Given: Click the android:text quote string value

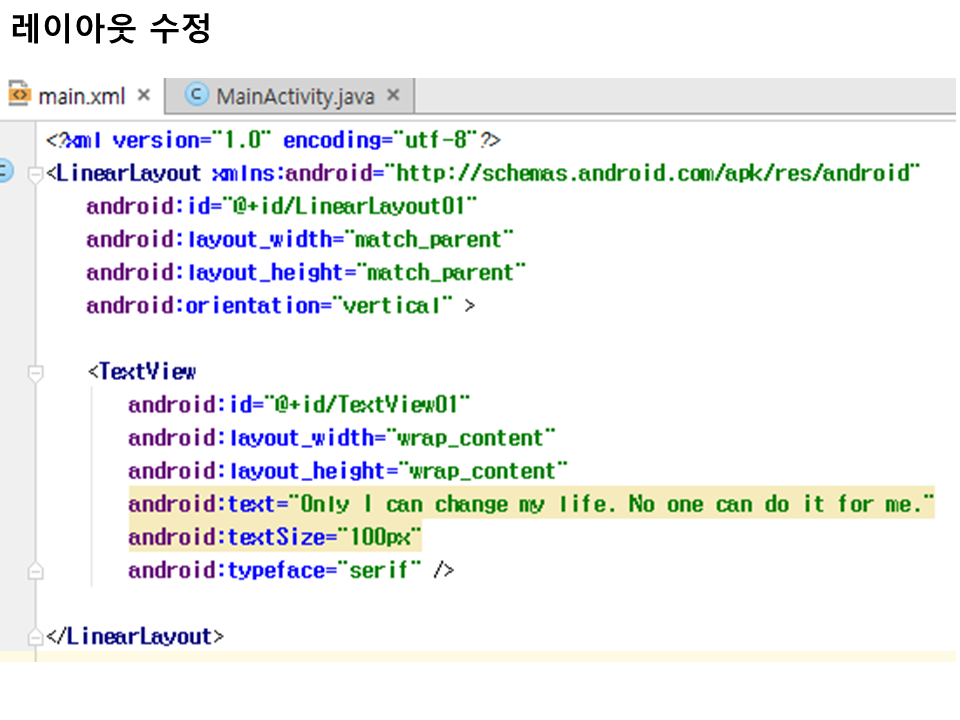Looking at the screenshot, I should (x=610, y=504).
